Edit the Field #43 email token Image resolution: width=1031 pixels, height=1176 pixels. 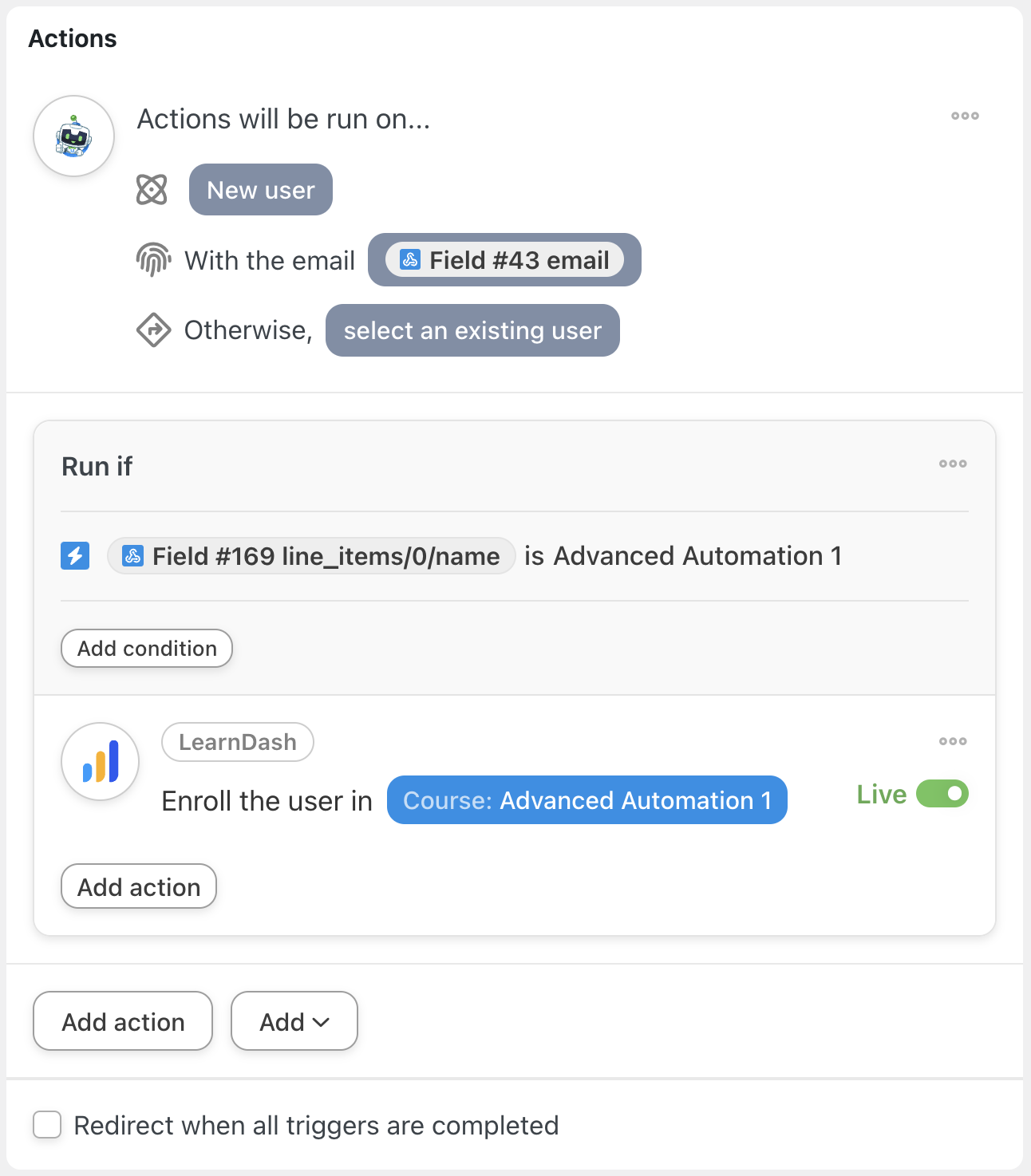tap(504, 260)
